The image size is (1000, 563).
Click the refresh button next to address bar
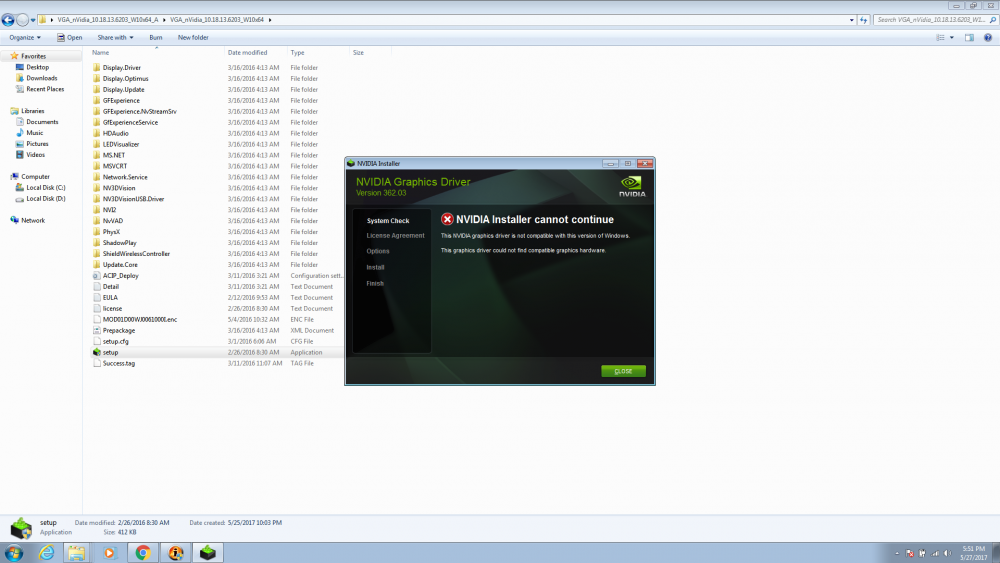coord(864,20)
